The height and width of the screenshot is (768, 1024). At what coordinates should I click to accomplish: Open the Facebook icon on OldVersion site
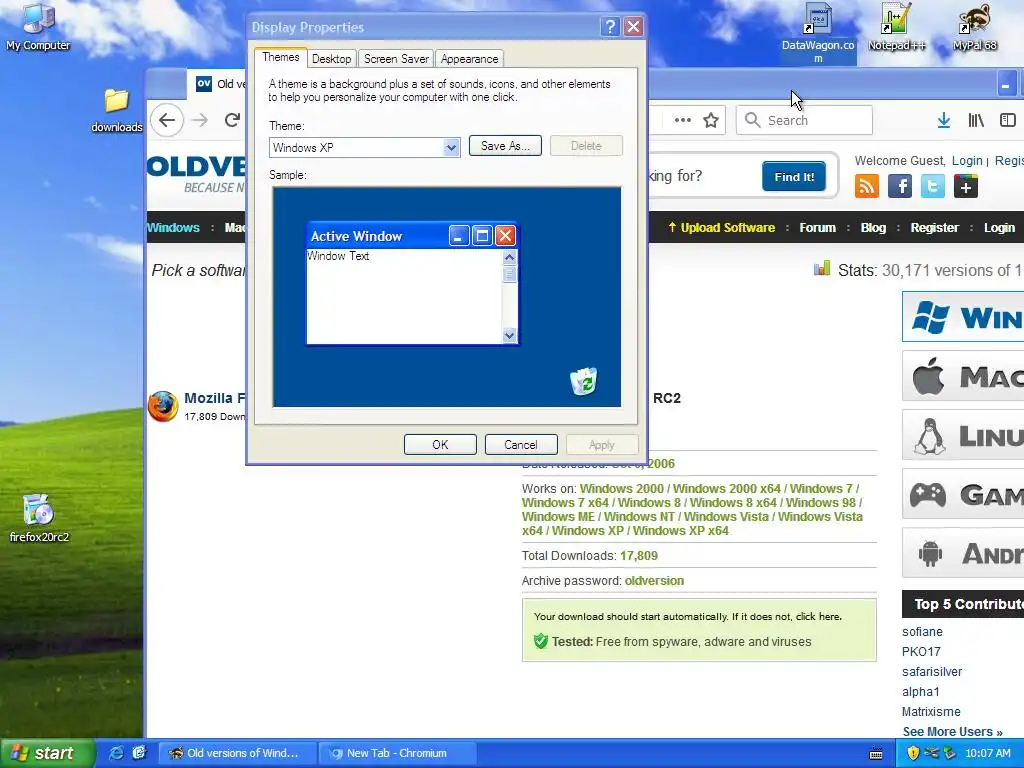(x=899, y=186)
